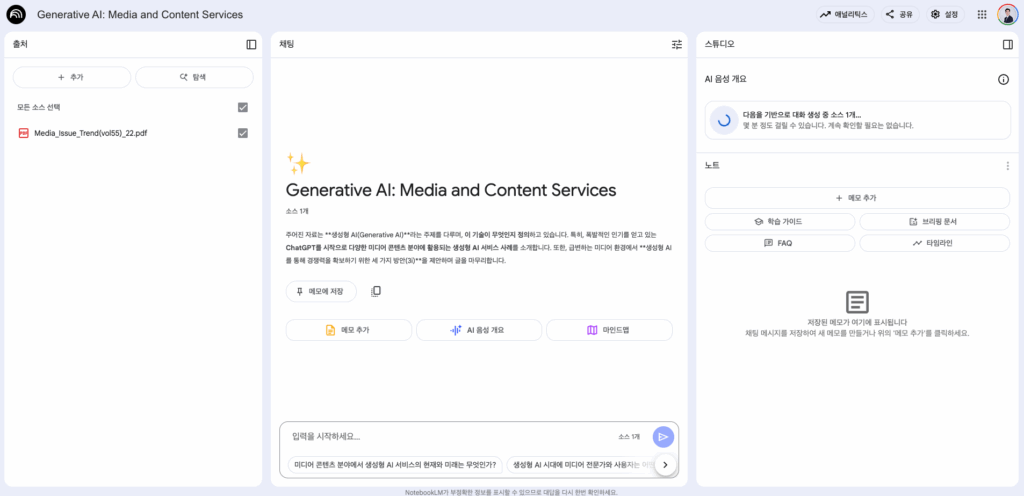Viewport: 1024px width, 496px height.
Task: Click the mind map button
Action: click(609, 330)
